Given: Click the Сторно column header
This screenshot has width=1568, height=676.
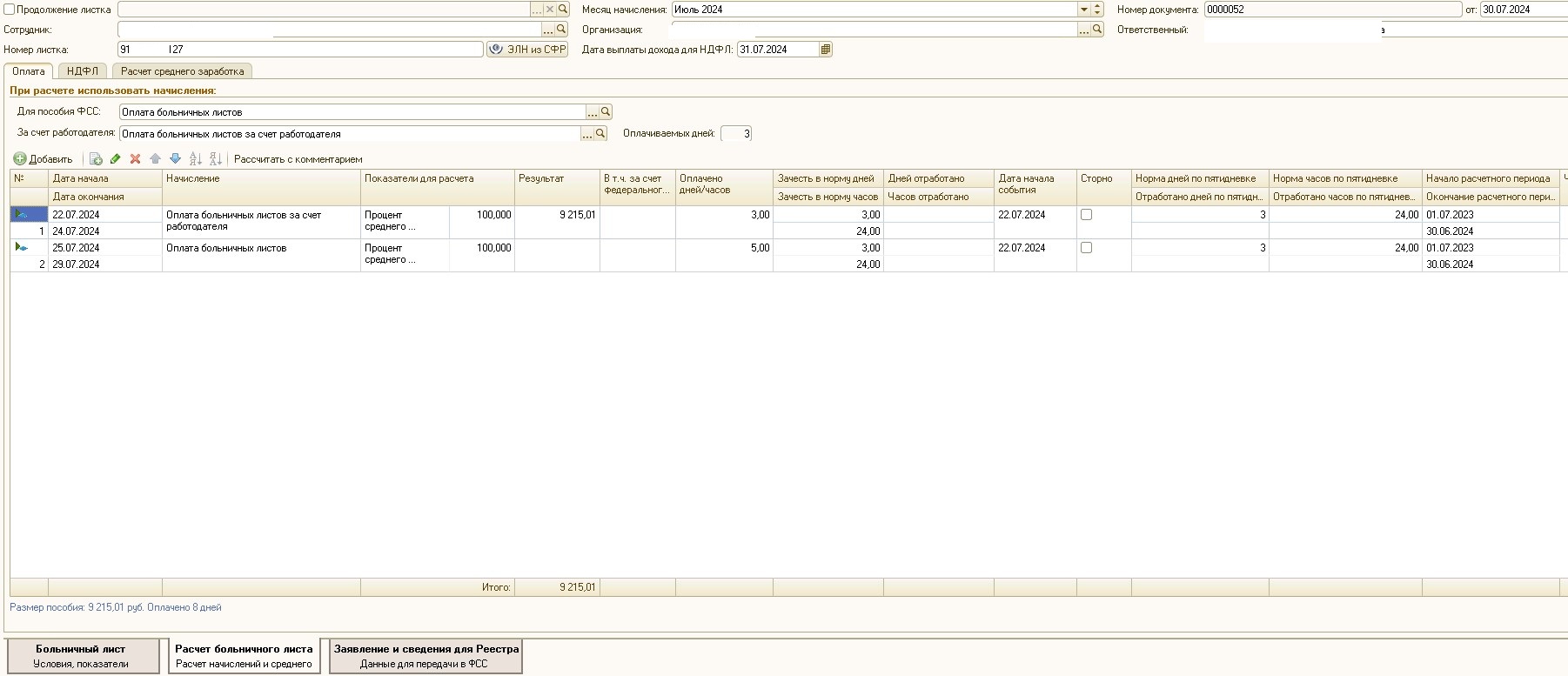Looking at the screenshot, I should coord(1103,187).
